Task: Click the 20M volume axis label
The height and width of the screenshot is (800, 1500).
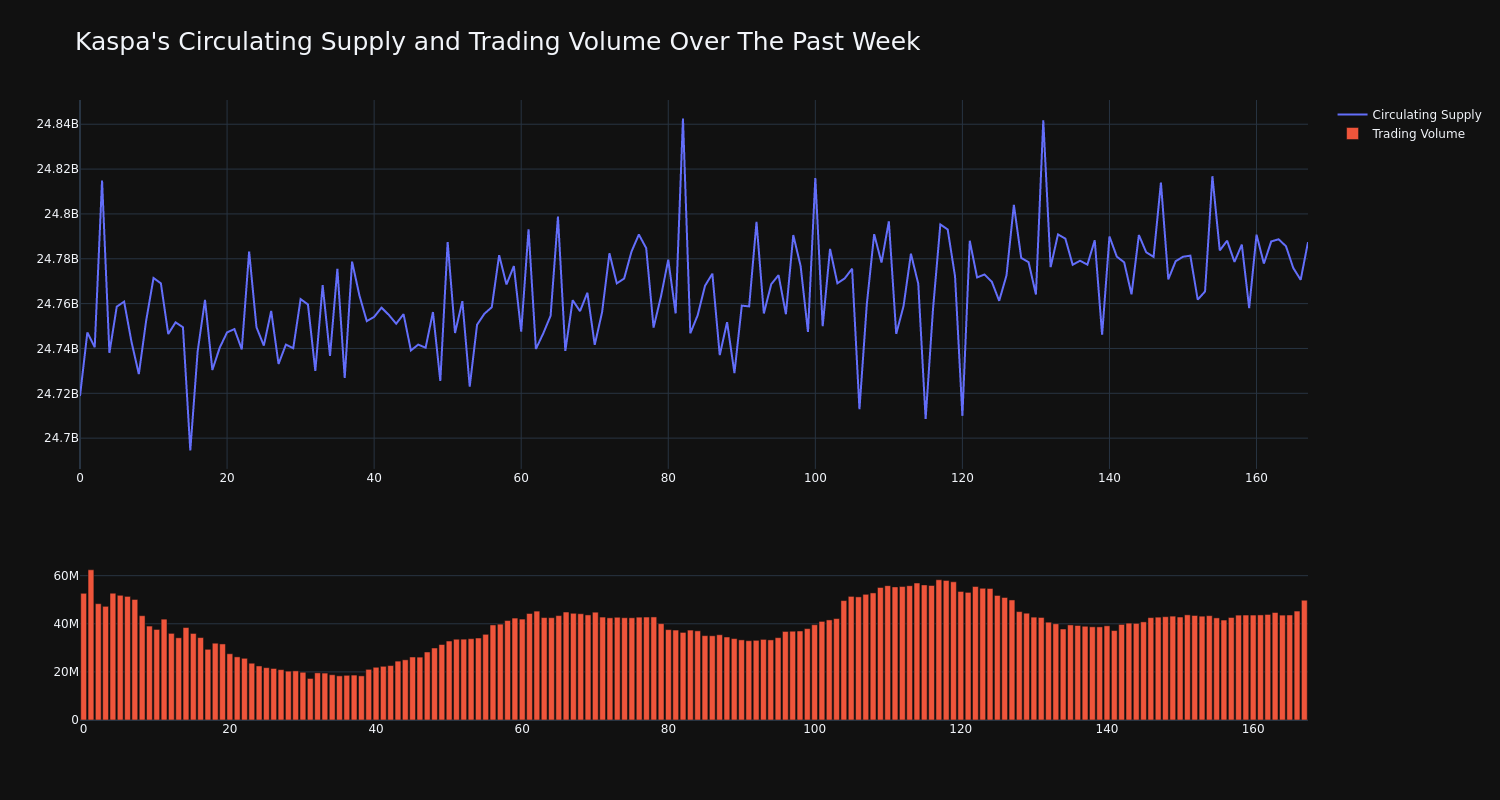Action: (x=66, y=672)
